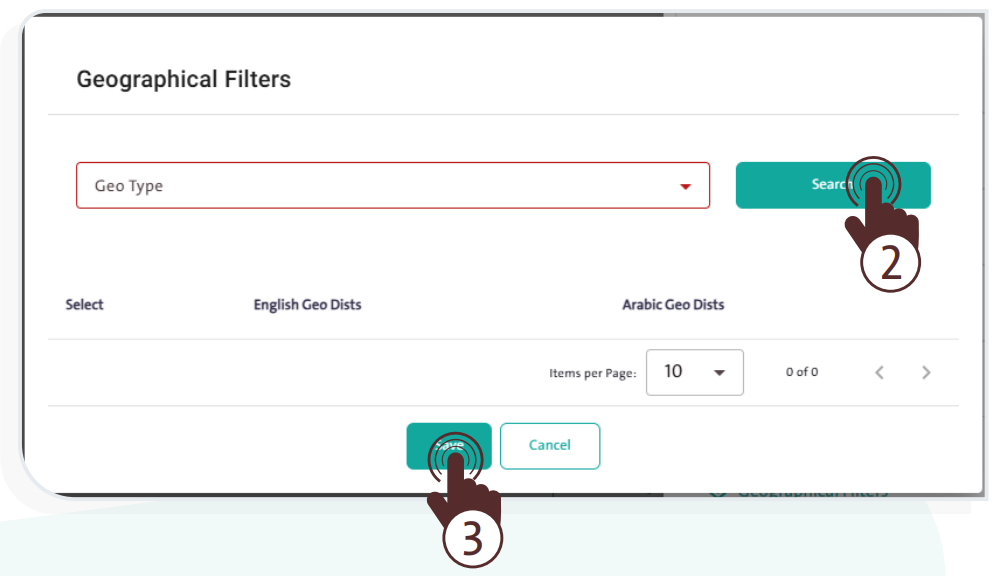The image size is (993, 576).
Task: Click the '0 of 0' page range label
Action: point(801,372)
